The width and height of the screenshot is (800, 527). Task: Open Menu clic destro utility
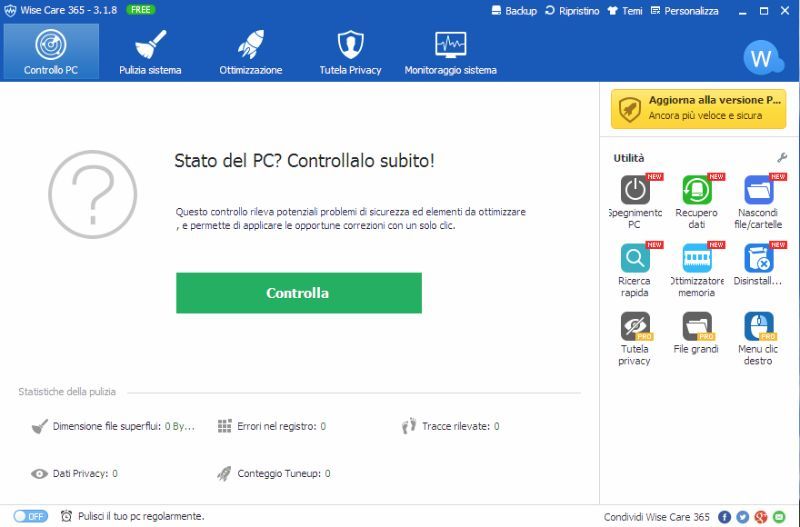pyautogui.click(x=758, y=338)
